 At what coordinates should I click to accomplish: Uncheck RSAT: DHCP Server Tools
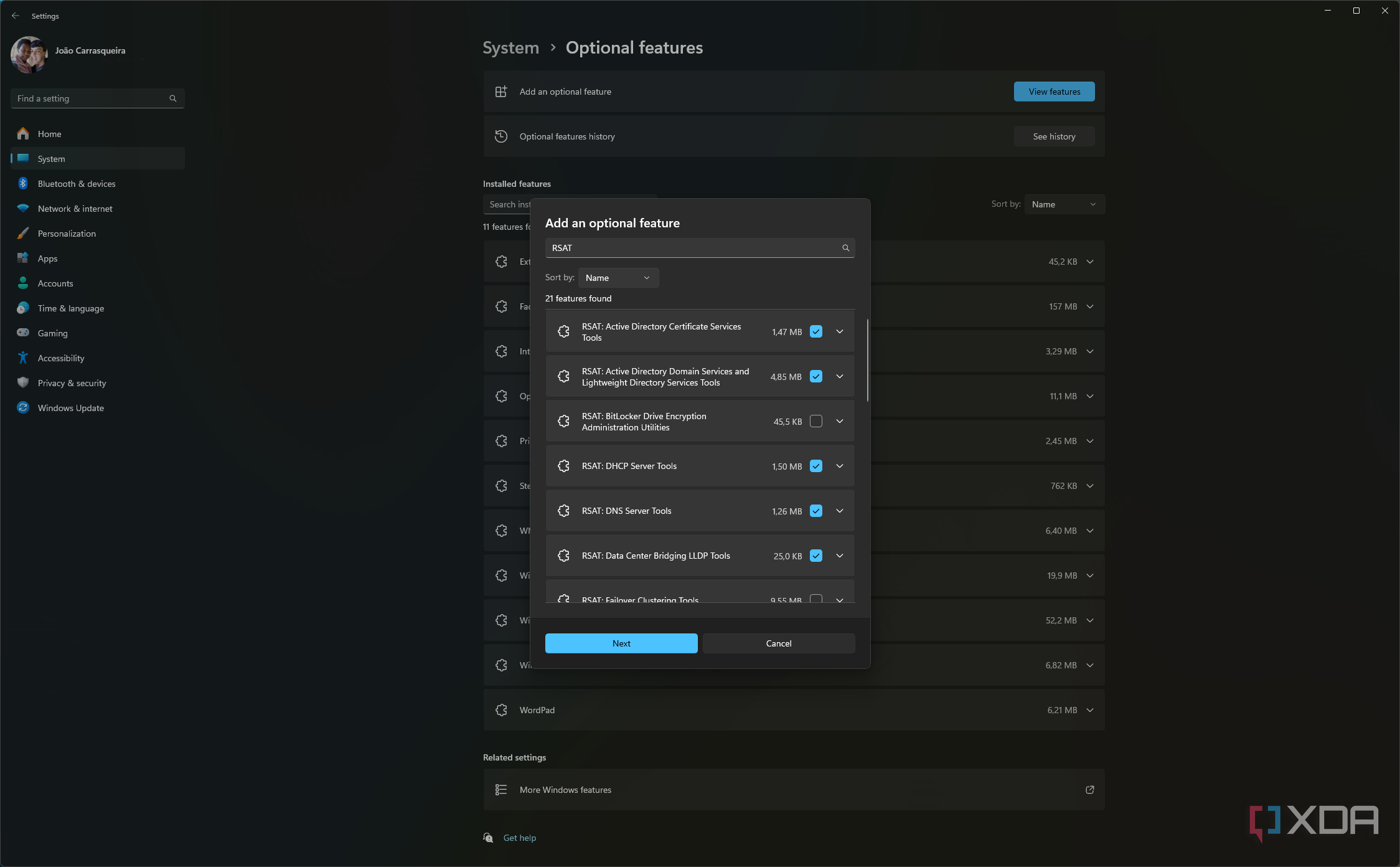click(816, 466)
